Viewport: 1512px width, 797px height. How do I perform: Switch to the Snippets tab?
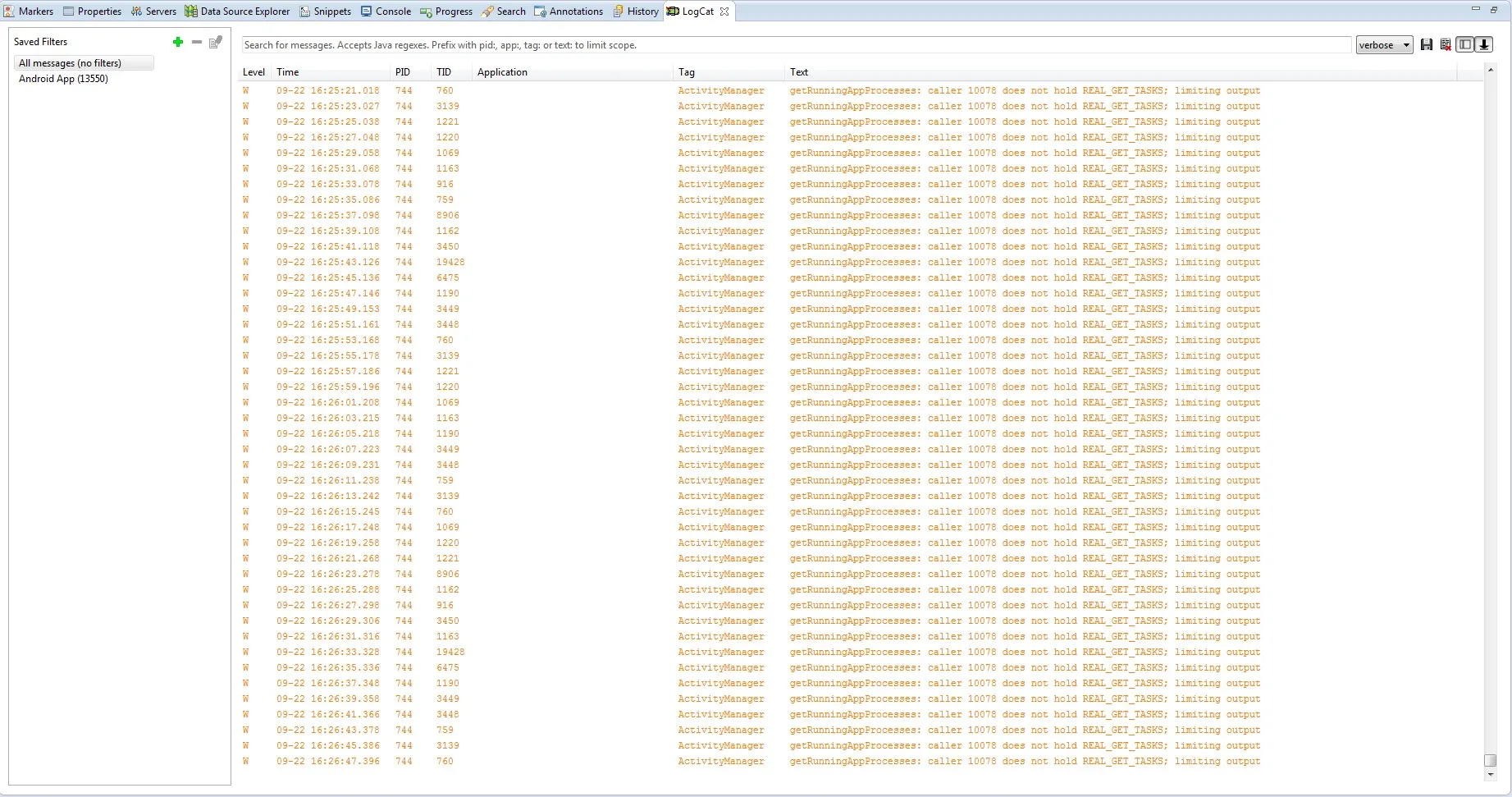click(326, 11)
